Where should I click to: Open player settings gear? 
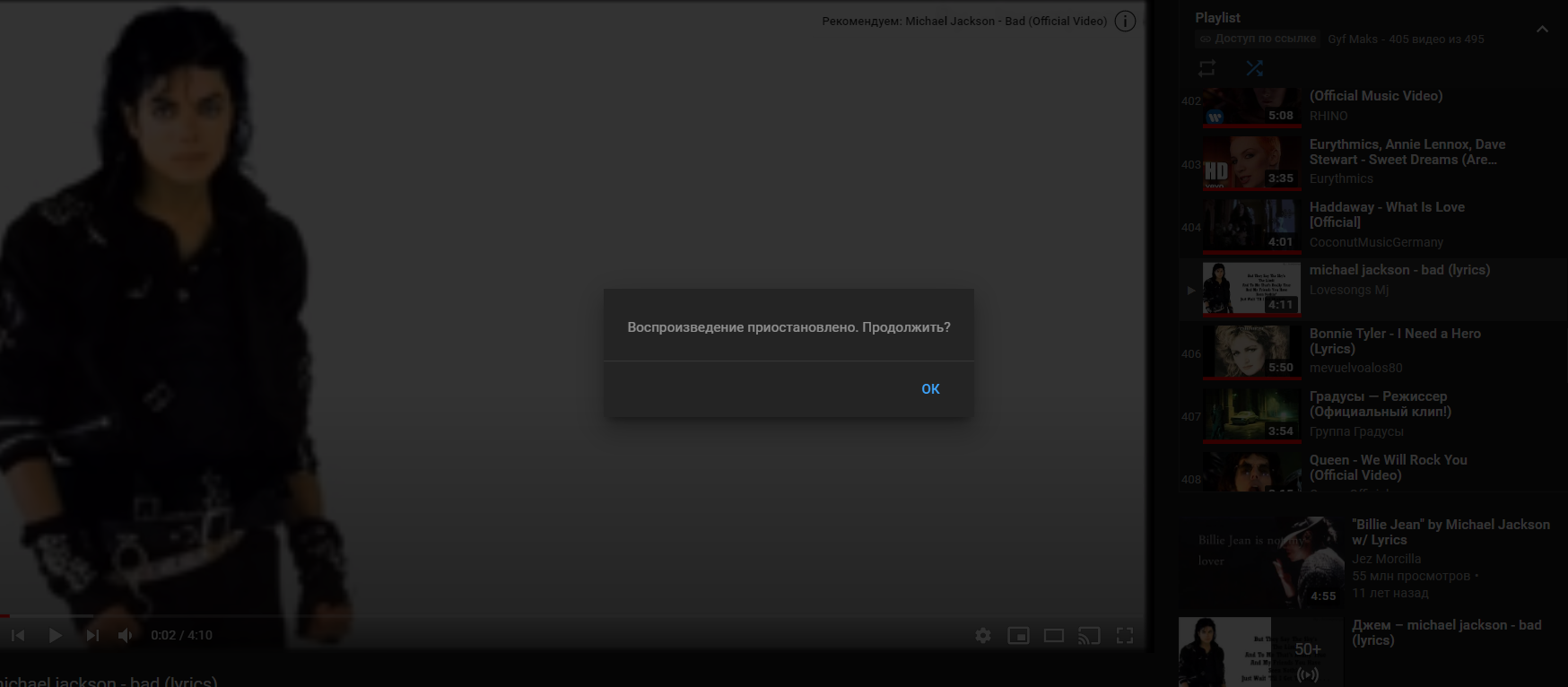pos(983,635)
